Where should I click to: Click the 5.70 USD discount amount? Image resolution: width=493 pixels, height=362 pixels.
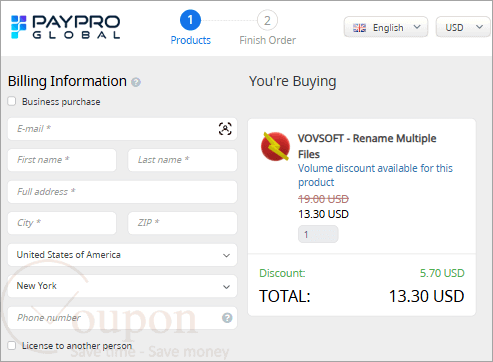pos(442,273)
